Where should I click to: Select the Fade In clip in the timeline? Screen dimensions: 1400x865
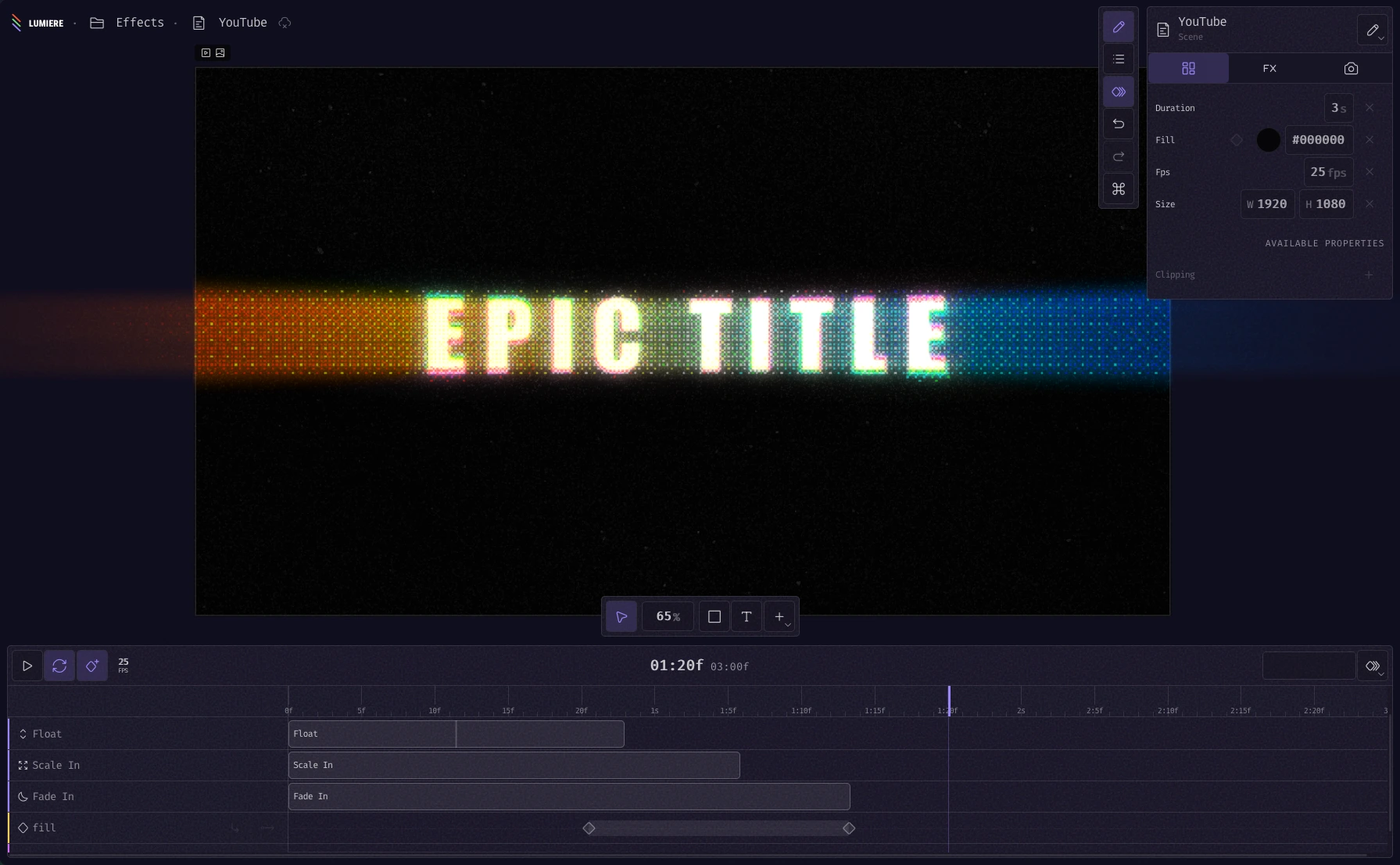(x=568, y=796)
